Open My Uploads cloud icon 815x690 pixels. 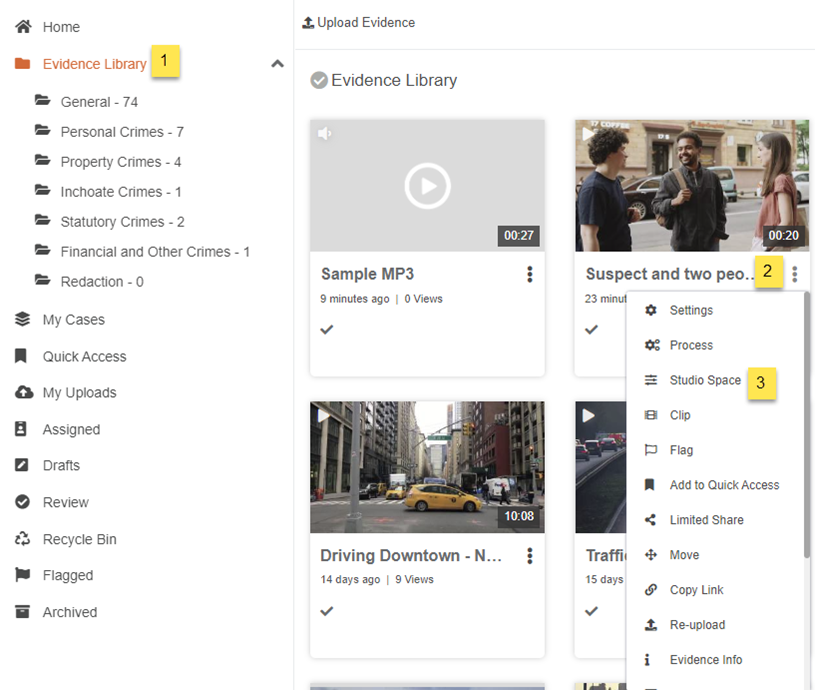click(23, 393)
